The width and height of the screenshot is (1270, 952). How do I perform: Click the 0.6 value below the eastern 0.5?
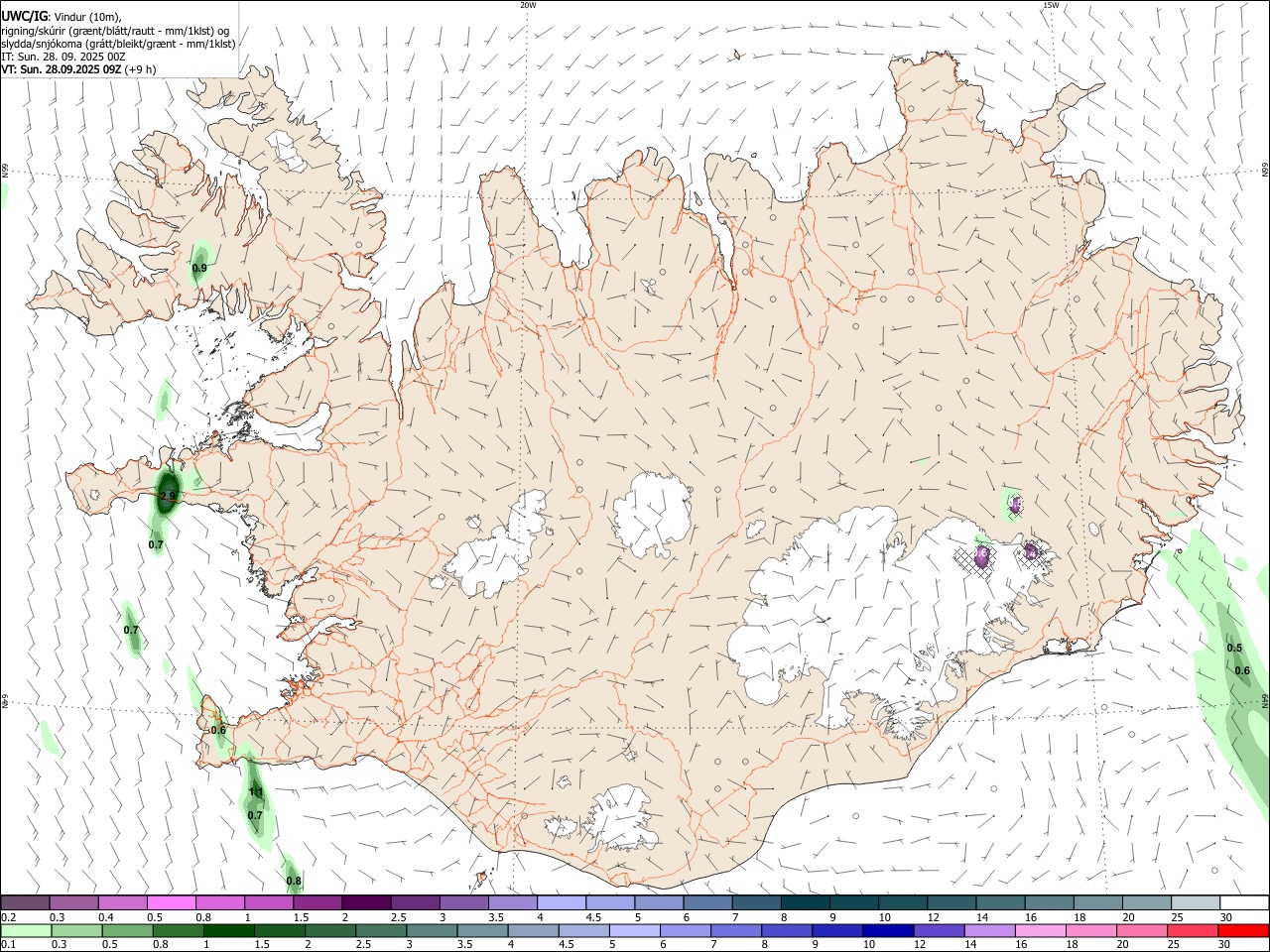[x=1242, y=671]
